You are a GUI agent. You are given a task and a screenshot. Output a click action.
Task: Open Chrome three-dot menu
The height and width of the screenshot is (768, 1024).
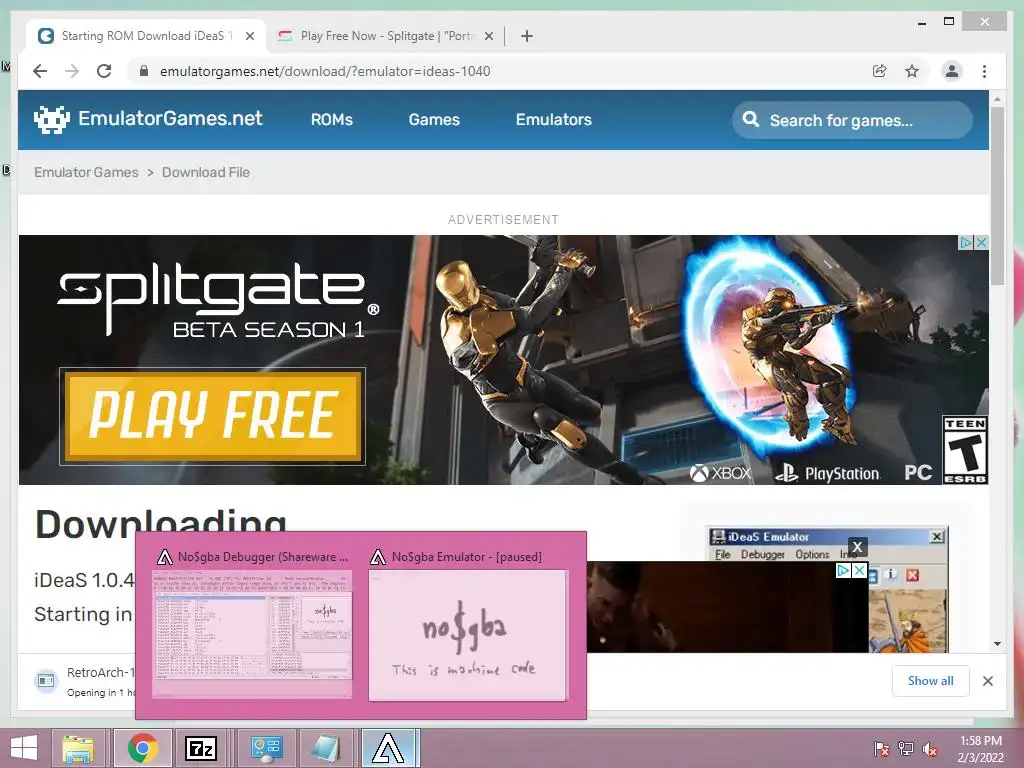(984, 71)
